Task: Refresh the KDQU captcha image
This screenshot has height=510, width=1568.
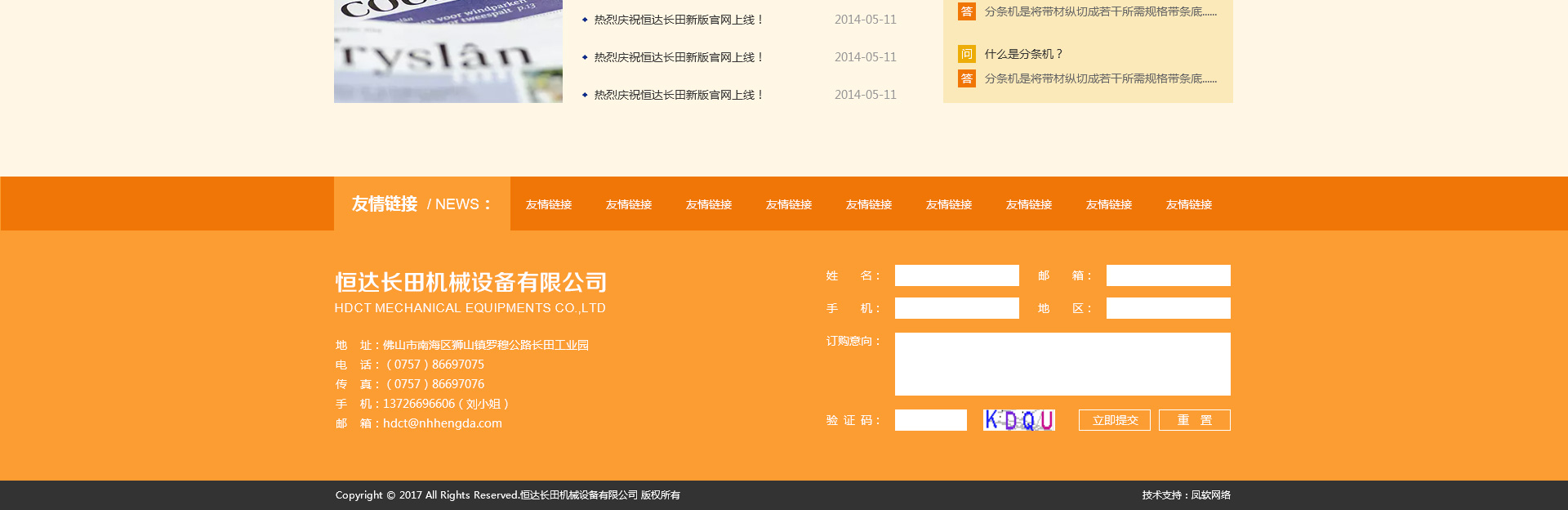Action: pyautogui.click(x=1018, y=420)
